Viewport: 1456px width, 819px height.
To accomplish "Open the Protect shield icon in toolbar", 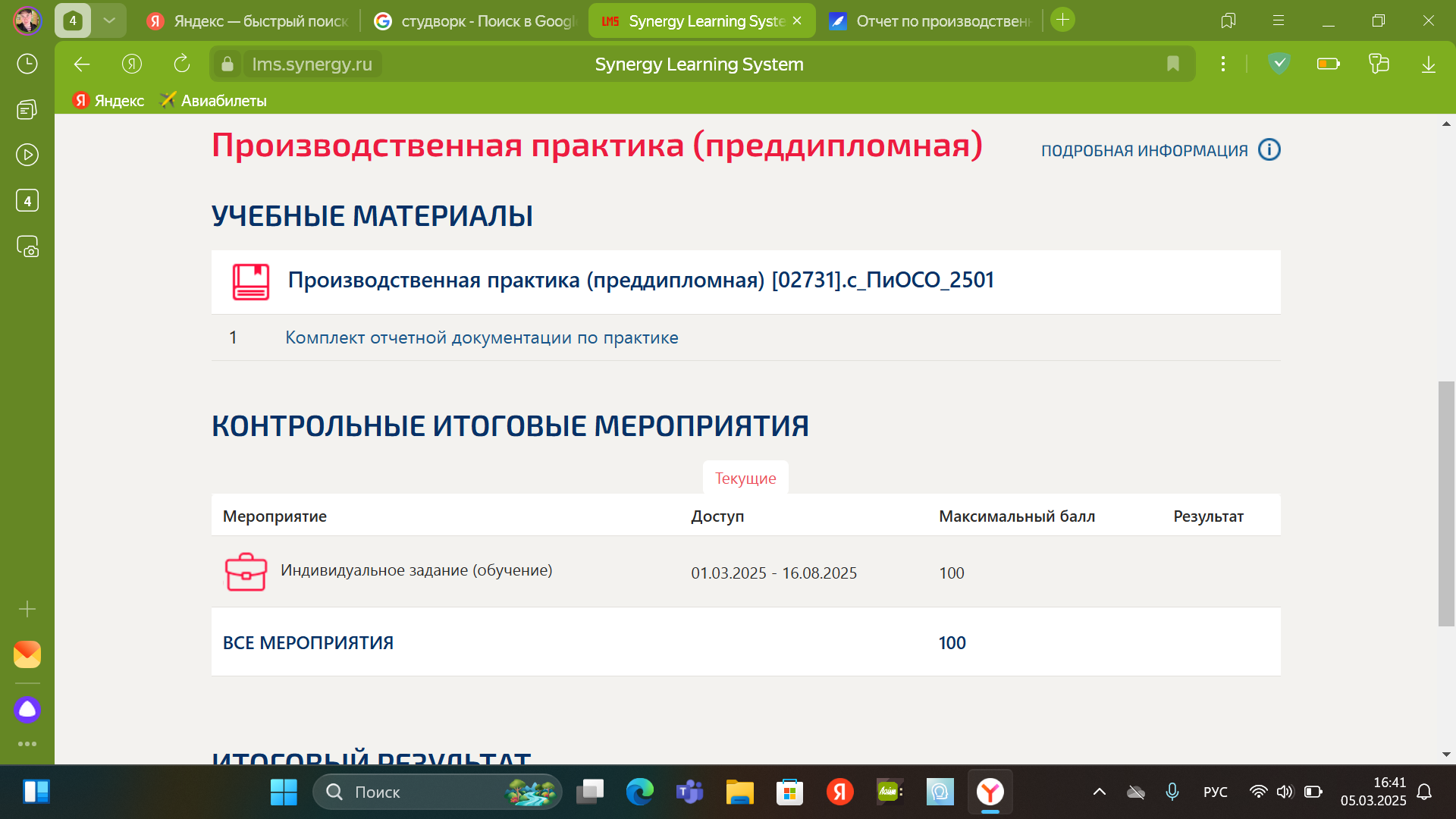I will click(1279, 64).
